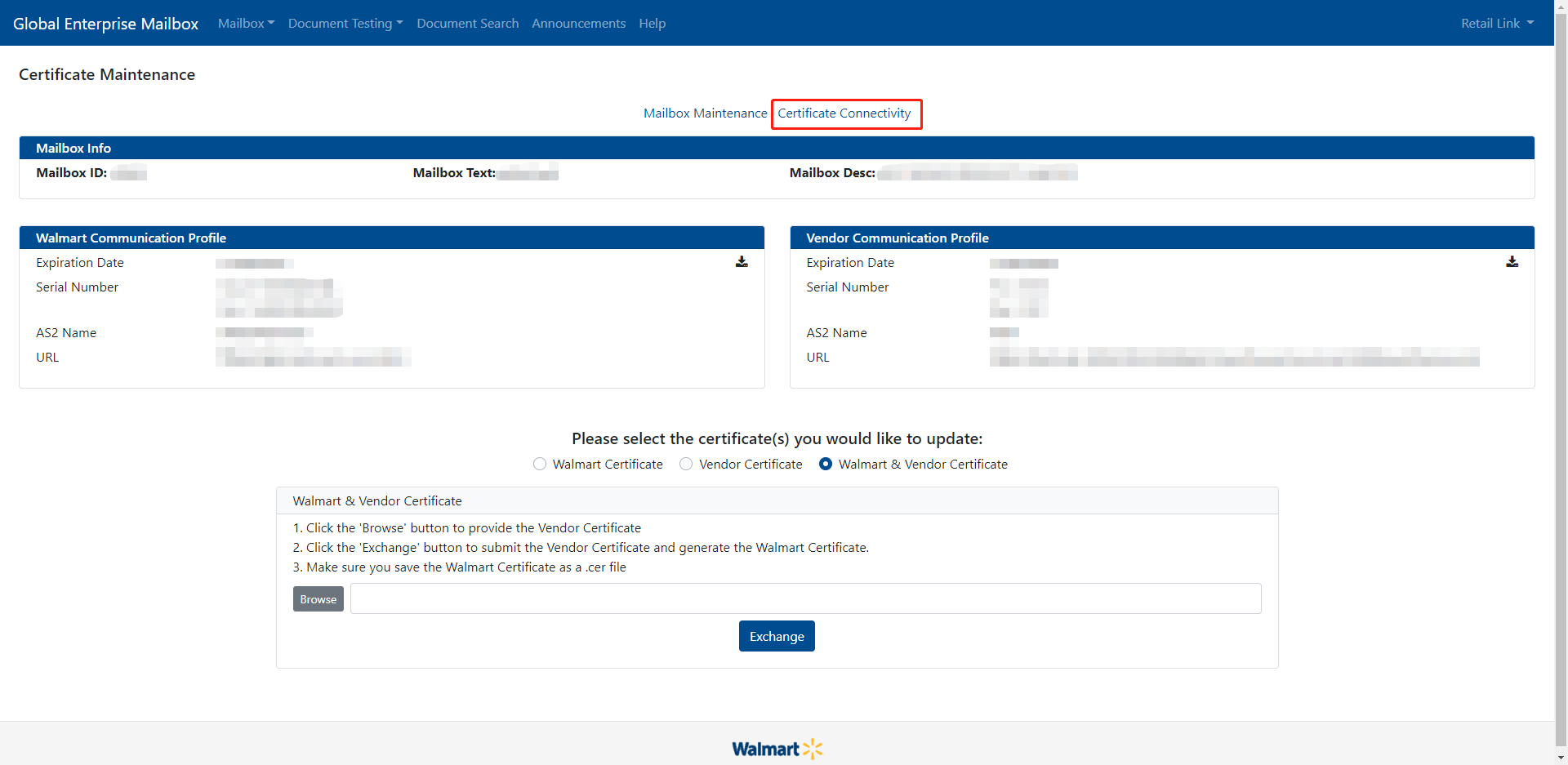
Task: Click the Mailbox Text label
Action: (454, 173)
